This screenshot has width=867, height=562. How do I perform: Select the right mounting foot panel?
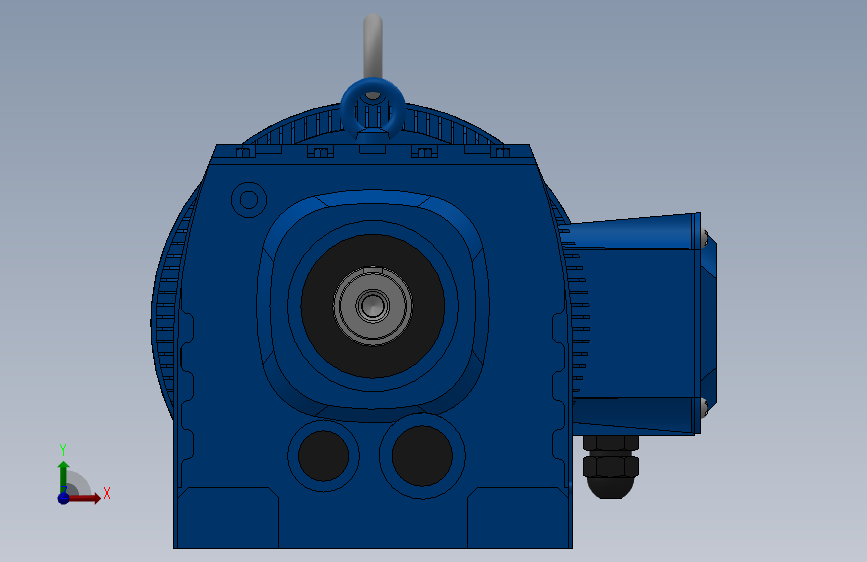tap(518, 518)
